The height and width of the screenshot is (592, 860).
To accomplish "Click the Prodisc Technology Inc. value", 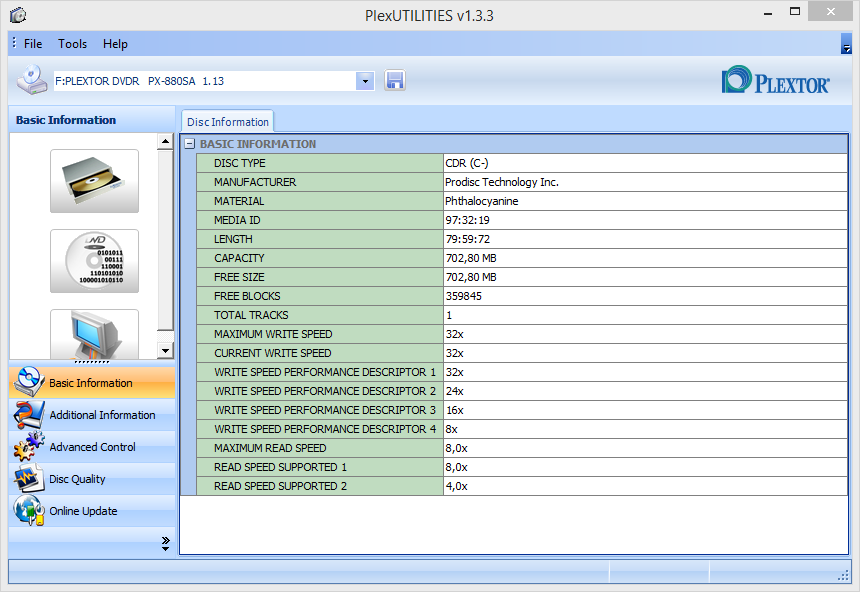I will click(502, 182).
